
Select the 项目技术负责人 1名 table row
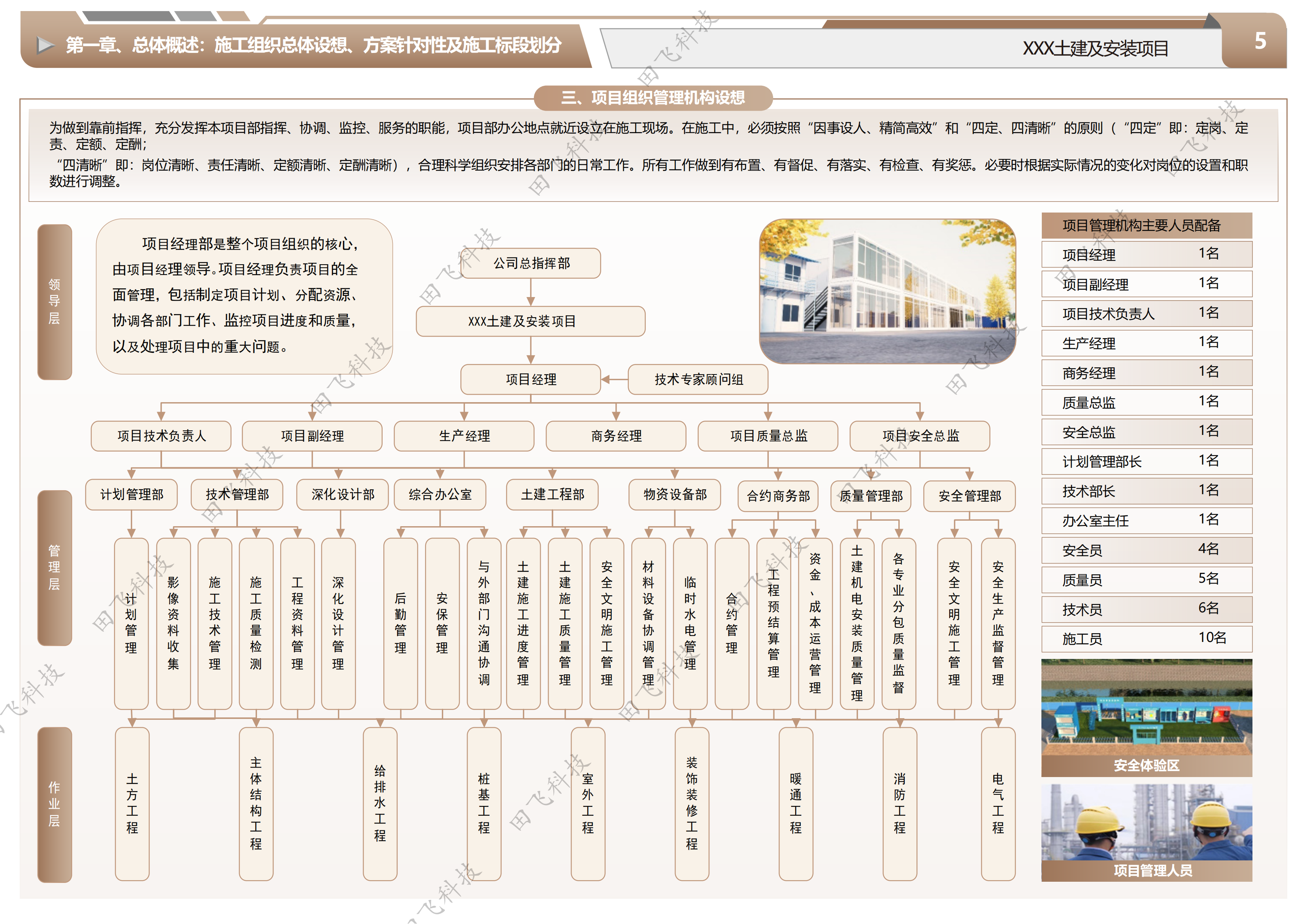[x=1147, y=314]
